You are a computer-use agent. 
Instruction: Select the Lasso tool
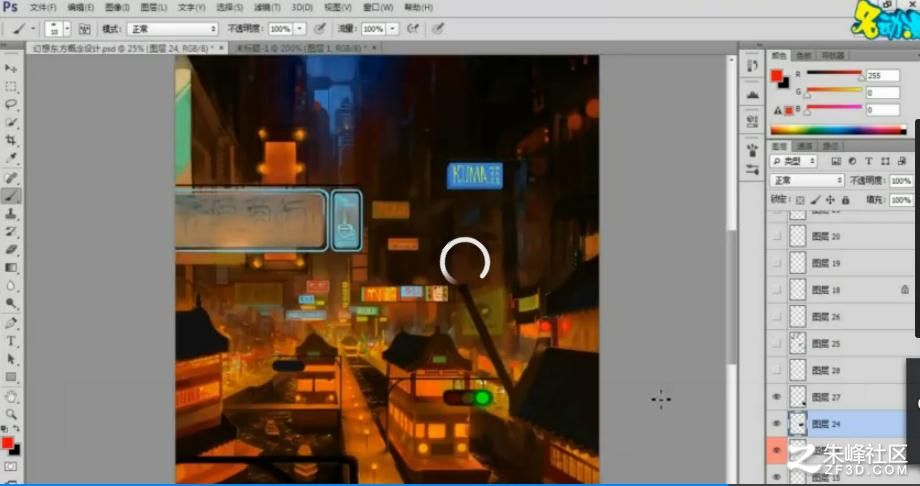click(11, 104)
